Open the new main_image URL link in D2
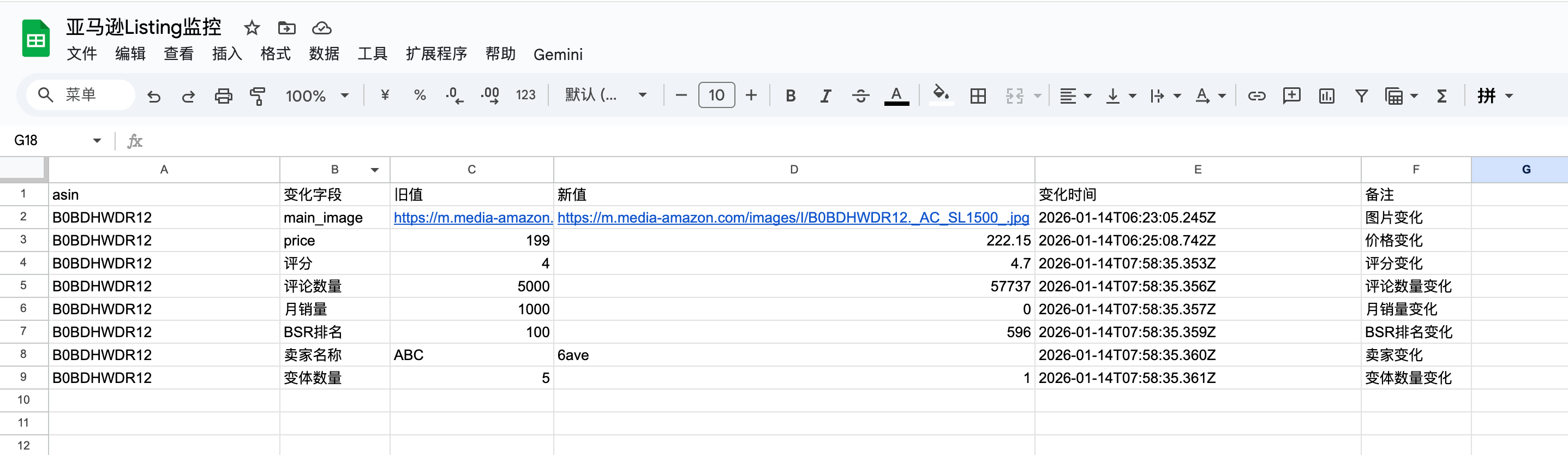 coord(793,218)
